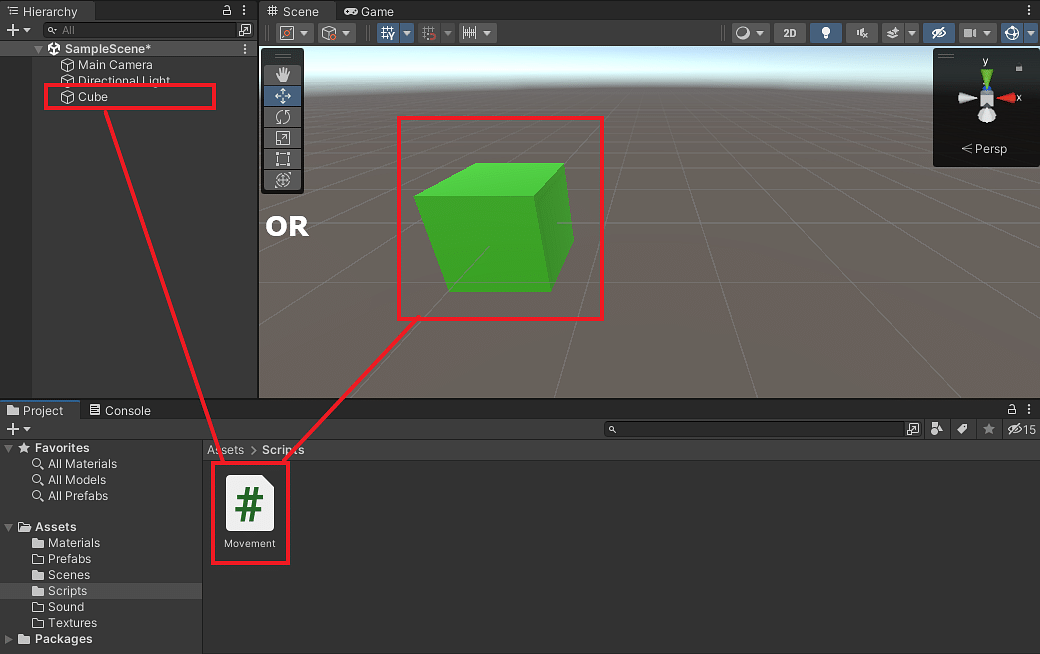Open draw mode dropdown arrow
This screenshot has height=654, width=1040.
tap(760, 33)
